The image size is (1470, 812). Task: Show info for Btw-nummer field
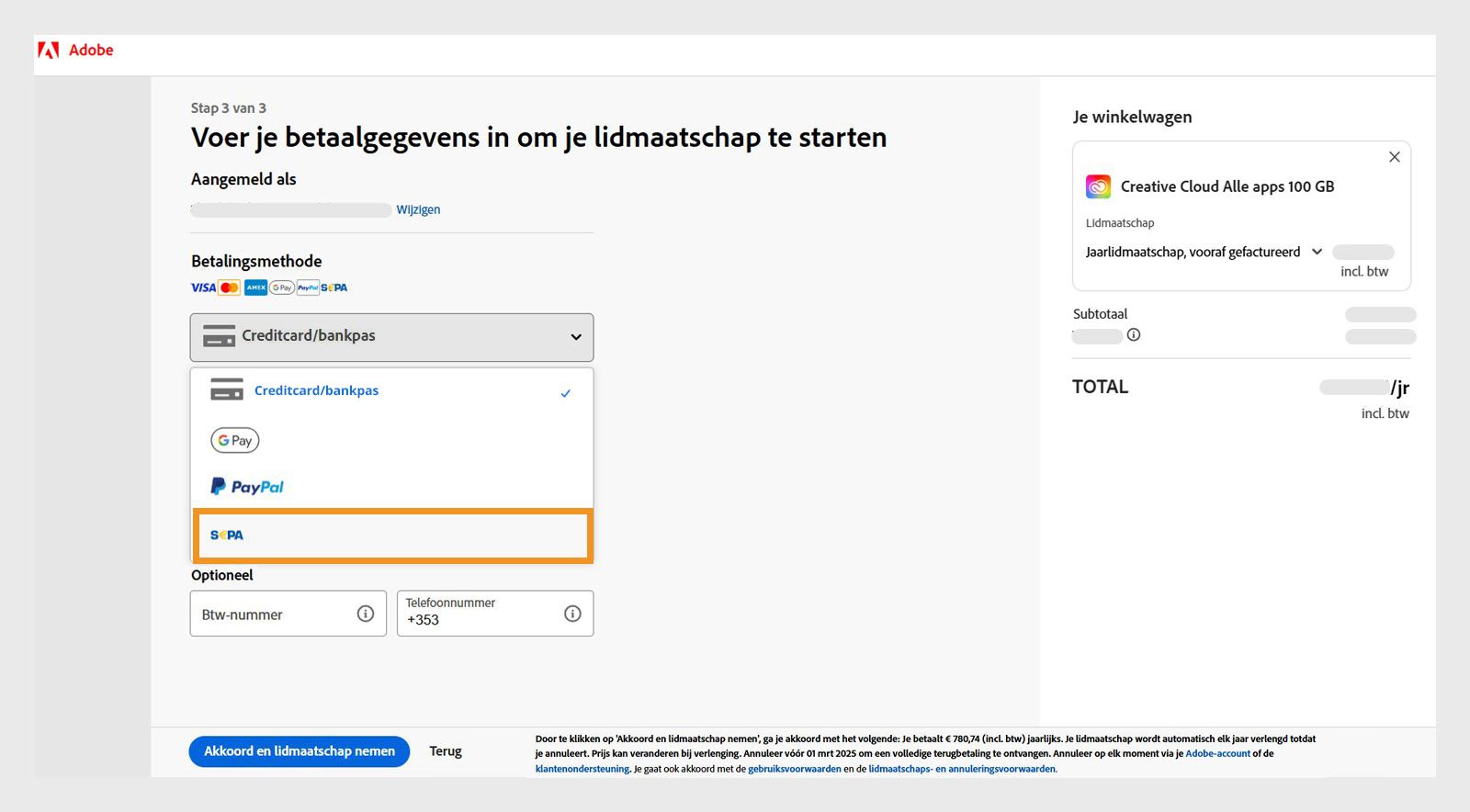pos(366,614)
